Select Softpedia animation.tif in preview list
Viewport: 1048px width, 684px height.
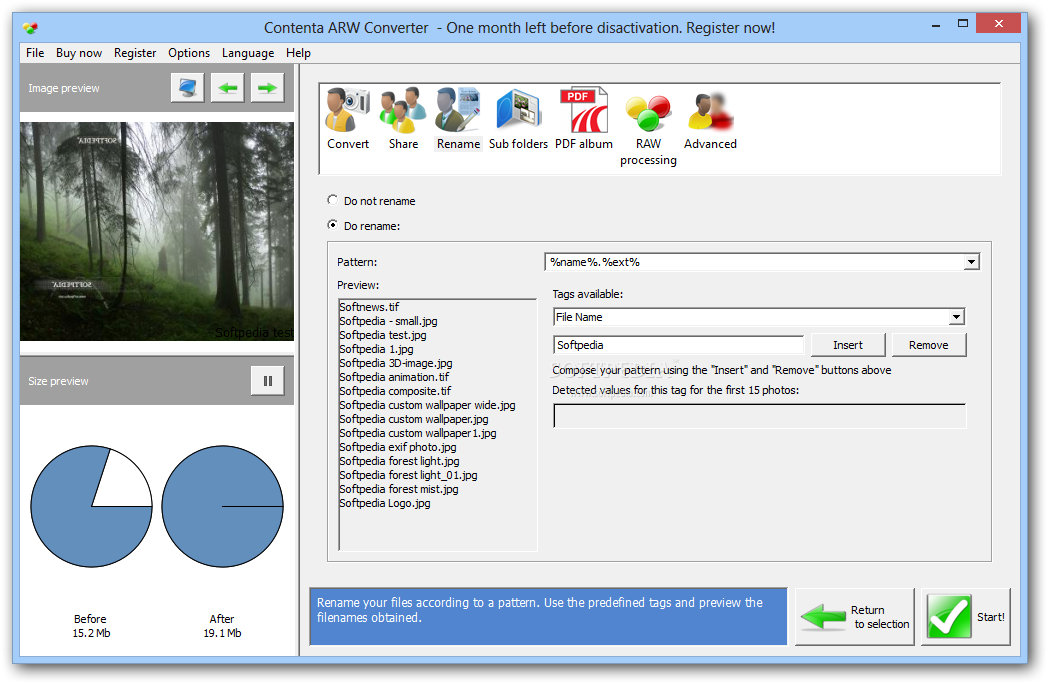(394, 377)
